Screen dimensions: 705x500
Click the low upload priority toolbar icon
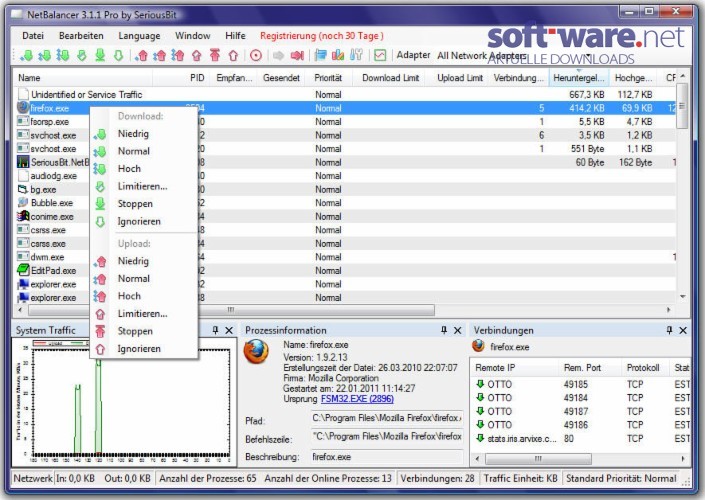pos(142,56)
